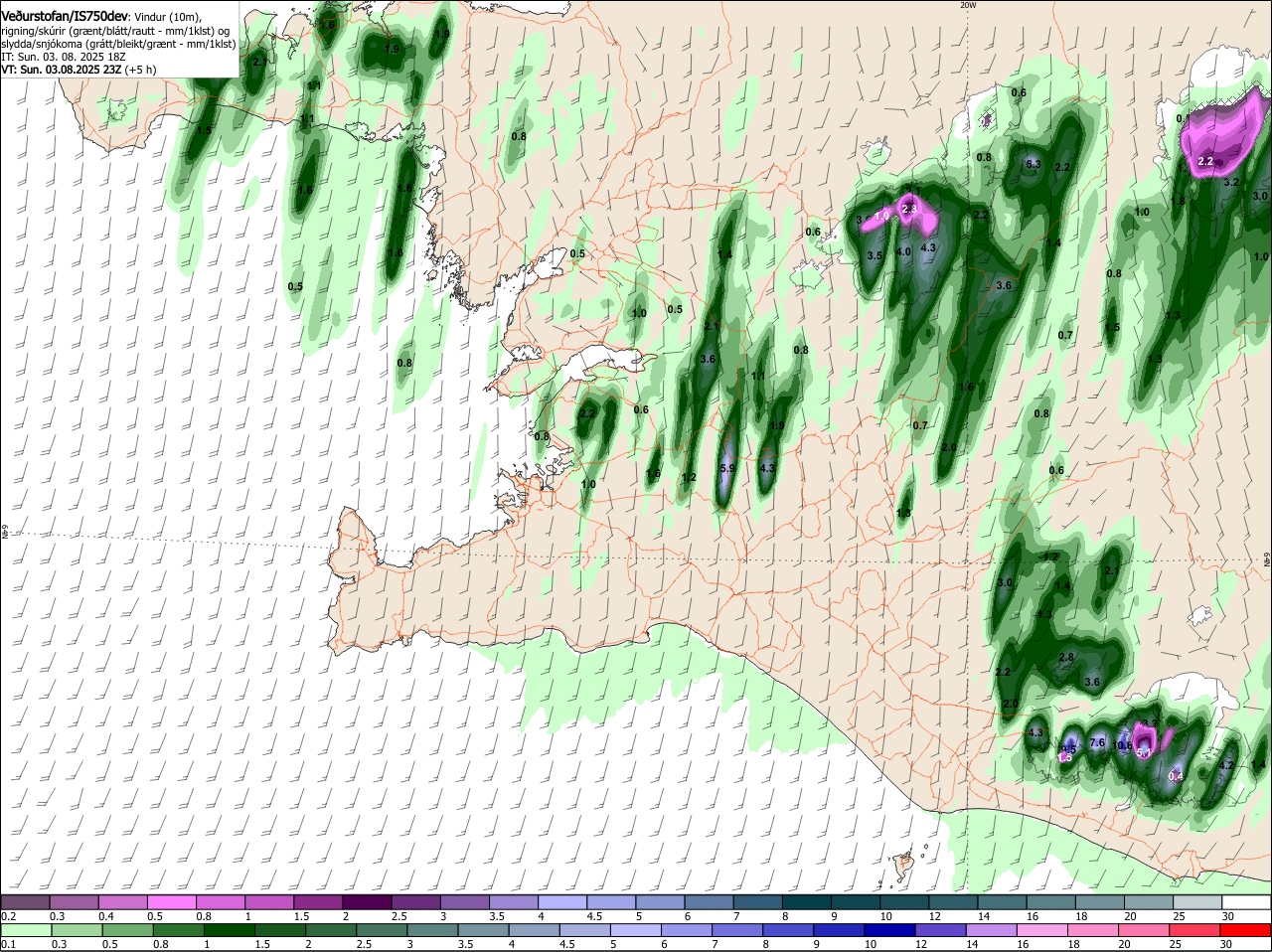The image size is (1272, 952).
Task: Select the dark purple 2 swatch, upper legend row
Action: click(368, 902)
